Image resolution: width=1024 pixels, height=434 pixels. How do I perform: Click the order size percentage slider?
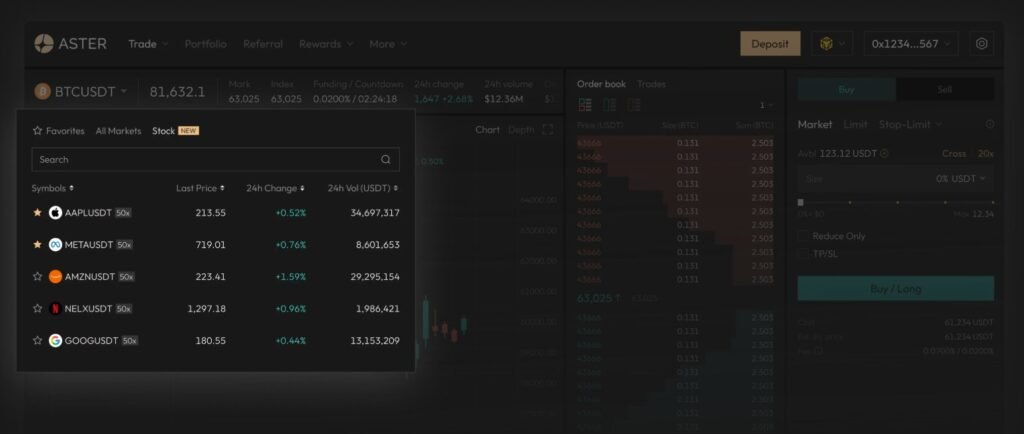coord(895,202)
